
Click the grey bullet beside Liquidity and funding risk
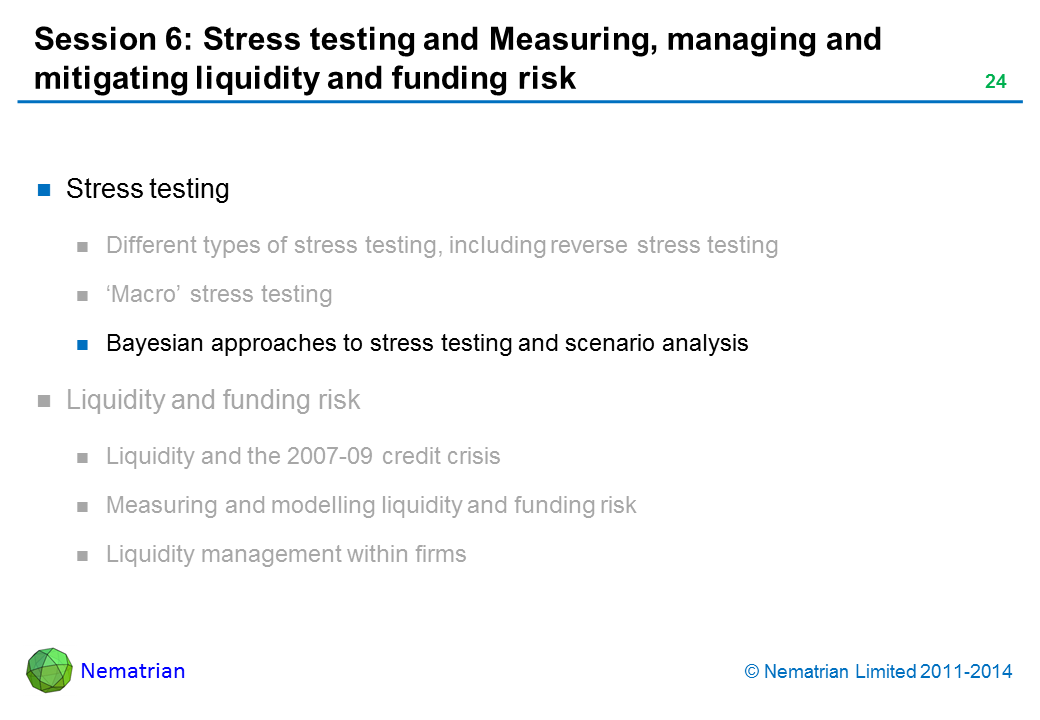[44, 402]
